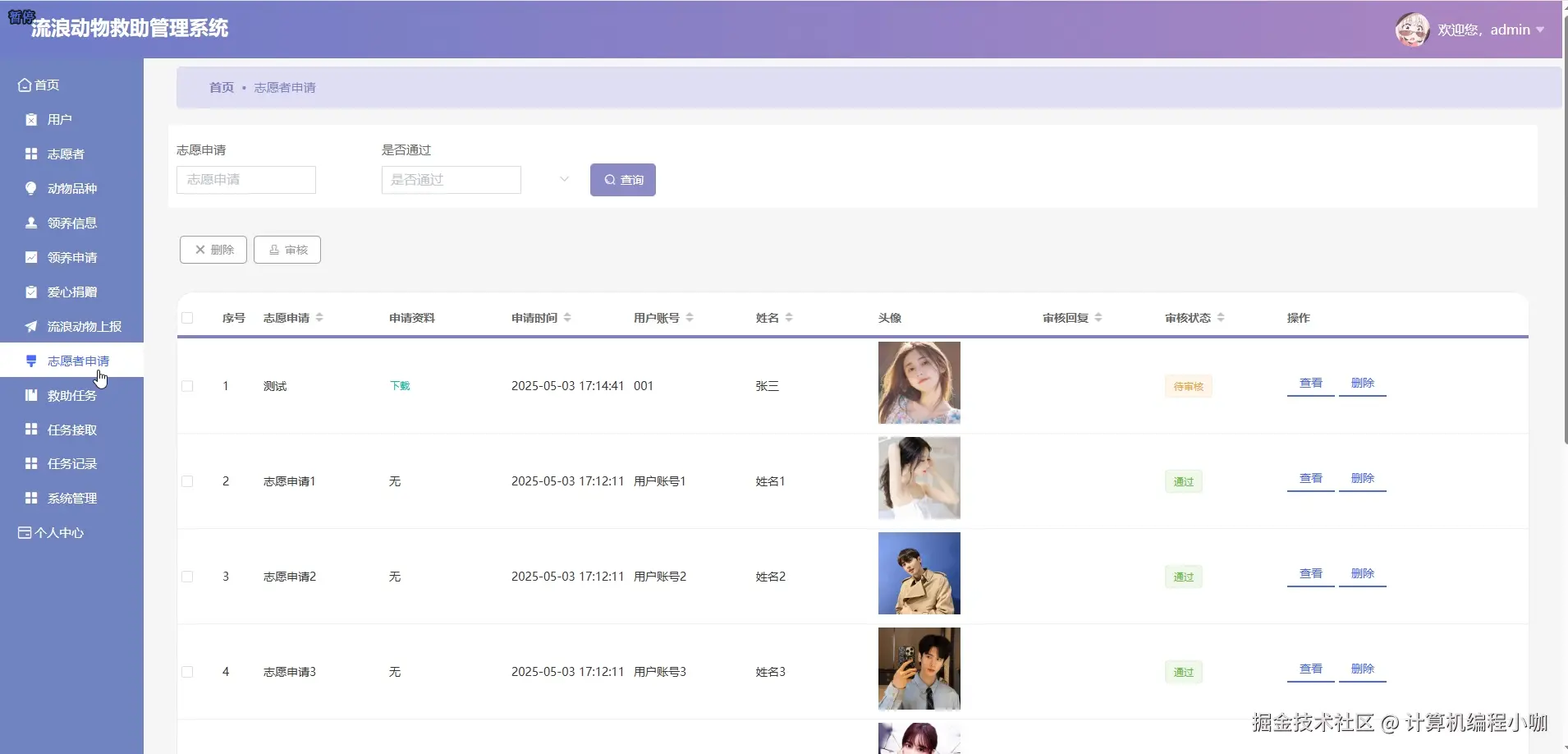Sort by 申请时间 column arrows
The image size is (1568, 754).
coord(567,318)
